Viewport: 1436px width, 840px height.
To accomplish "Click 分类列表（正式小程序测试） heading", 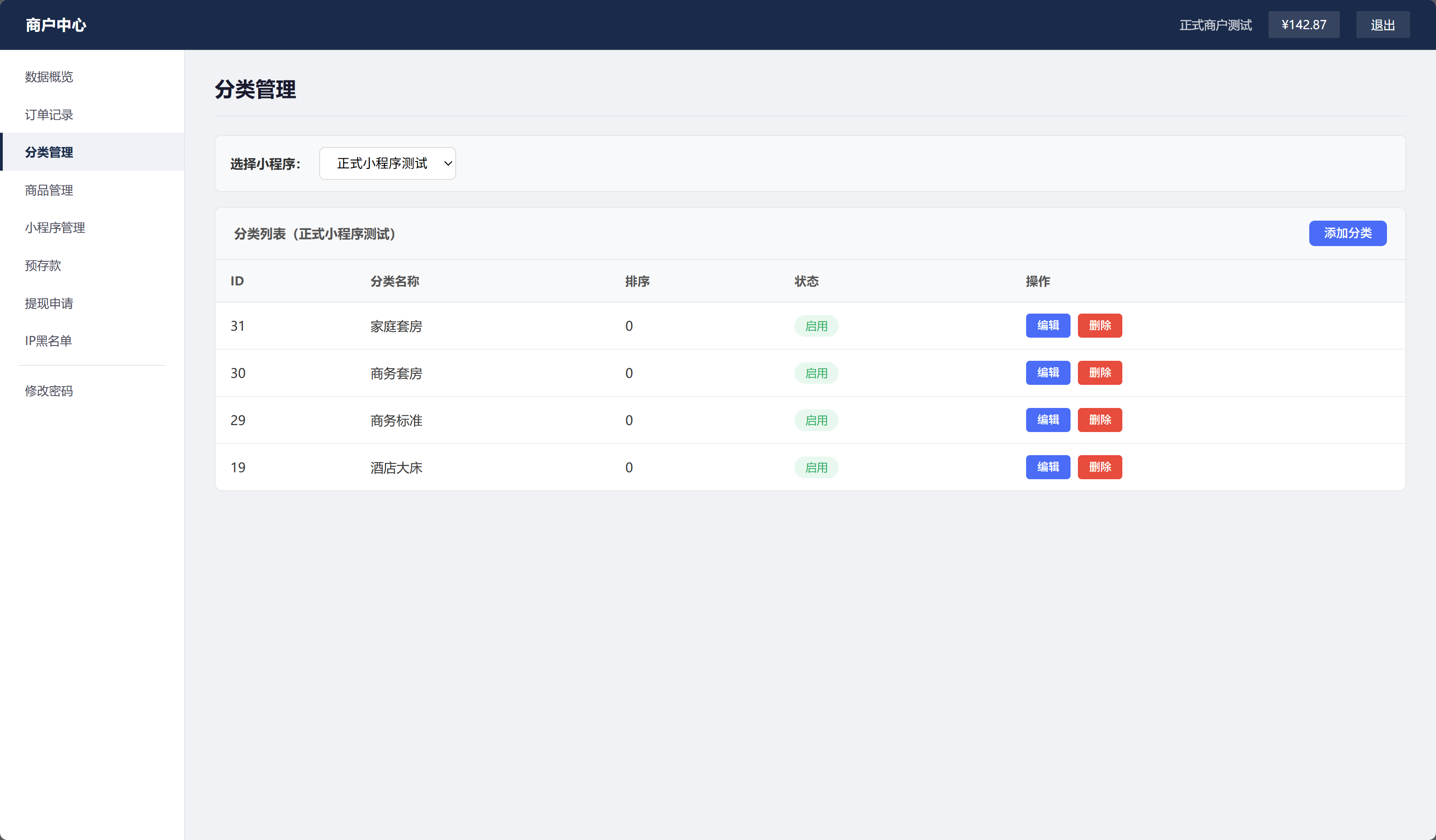I will tap(315, 234).
